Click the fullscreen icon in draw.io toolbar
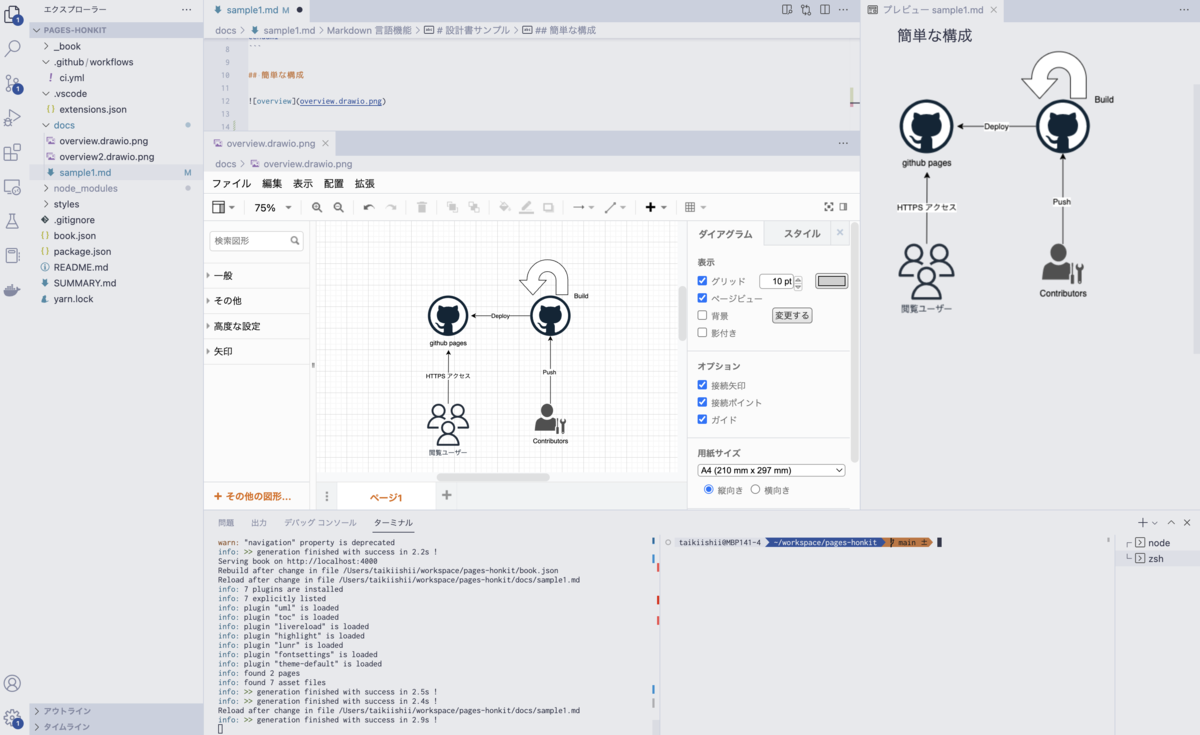The image size is (1200, 735). tap(828, 207)
